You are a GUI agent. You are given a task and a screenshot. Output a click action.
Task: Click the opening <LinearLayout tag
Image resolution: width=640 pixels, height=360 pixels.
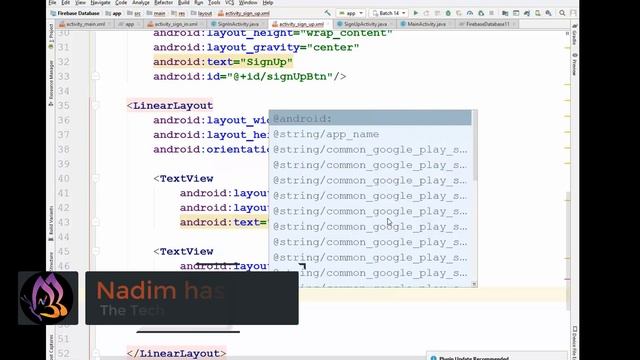[x=170, y=106]
